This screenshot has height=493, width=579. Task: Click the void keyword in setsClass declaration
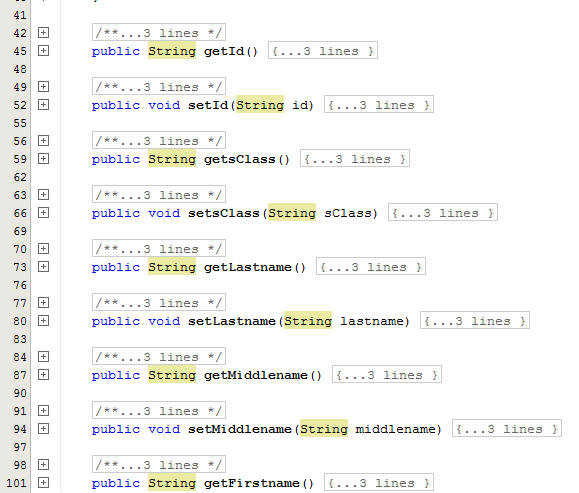pyautogui.click(x=164, y=213)
